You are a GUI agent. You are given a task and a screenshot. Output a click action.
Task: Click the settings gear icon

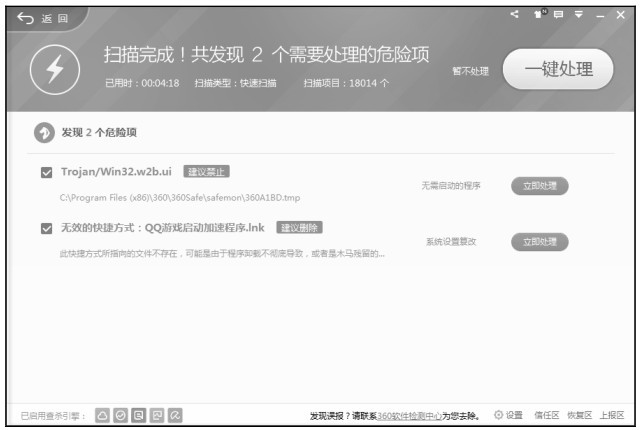(x=498, y=415)
